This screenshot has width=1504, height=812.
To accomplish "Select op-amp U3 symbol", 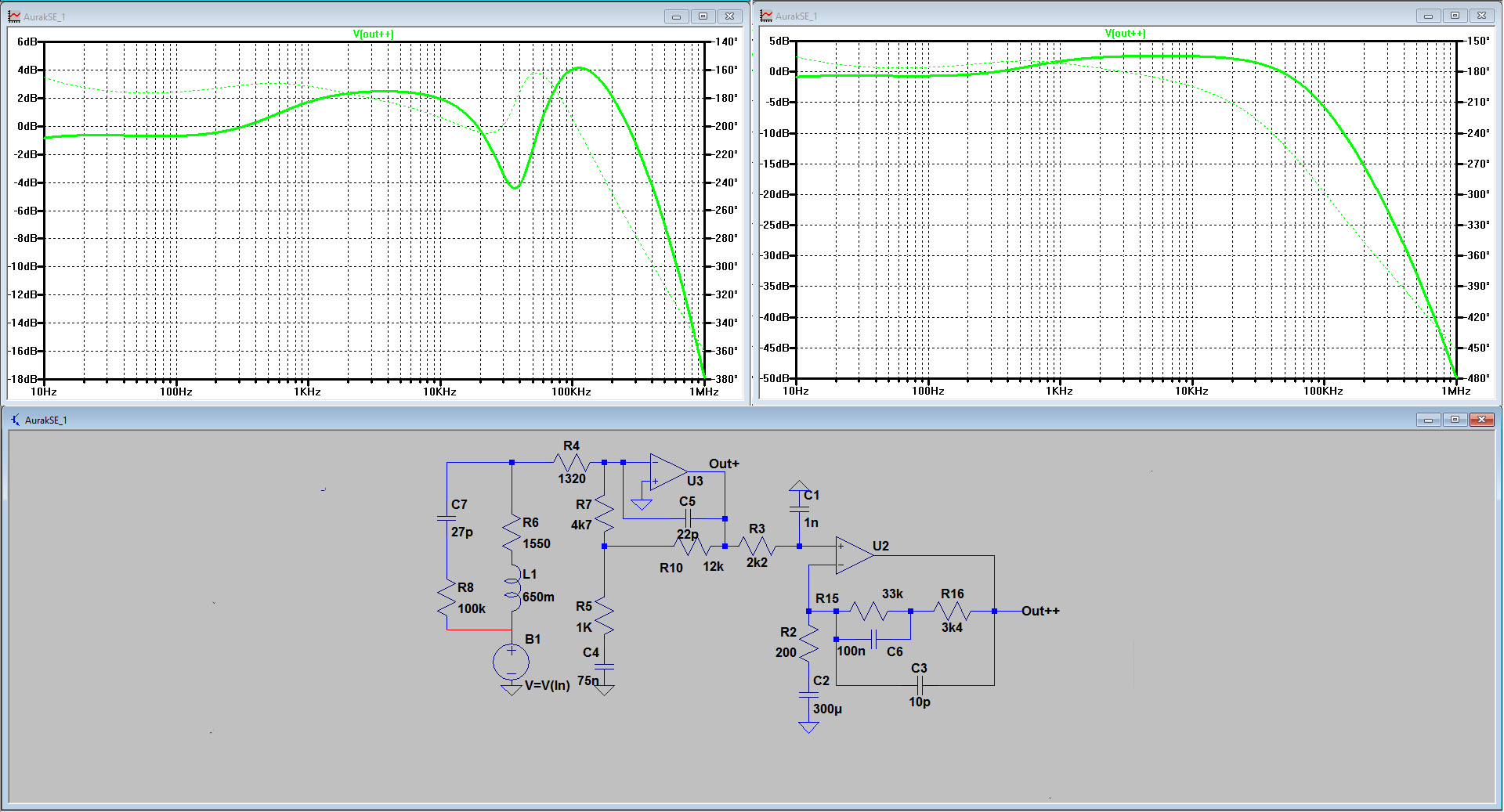I will [x=667, y=472].
